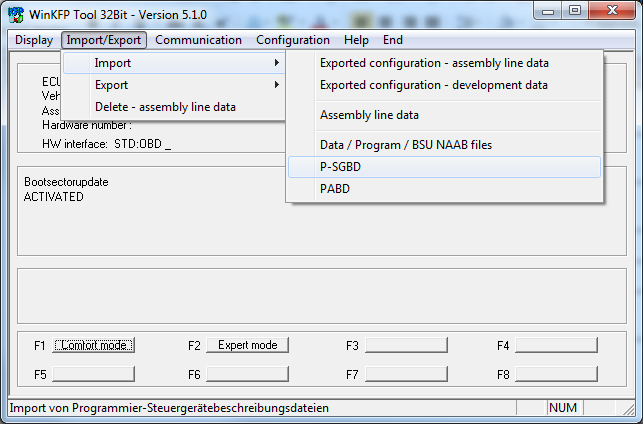Click the End menu item
Image resolution: width=643 pixels, height=424 pixels.
(393, 40)
